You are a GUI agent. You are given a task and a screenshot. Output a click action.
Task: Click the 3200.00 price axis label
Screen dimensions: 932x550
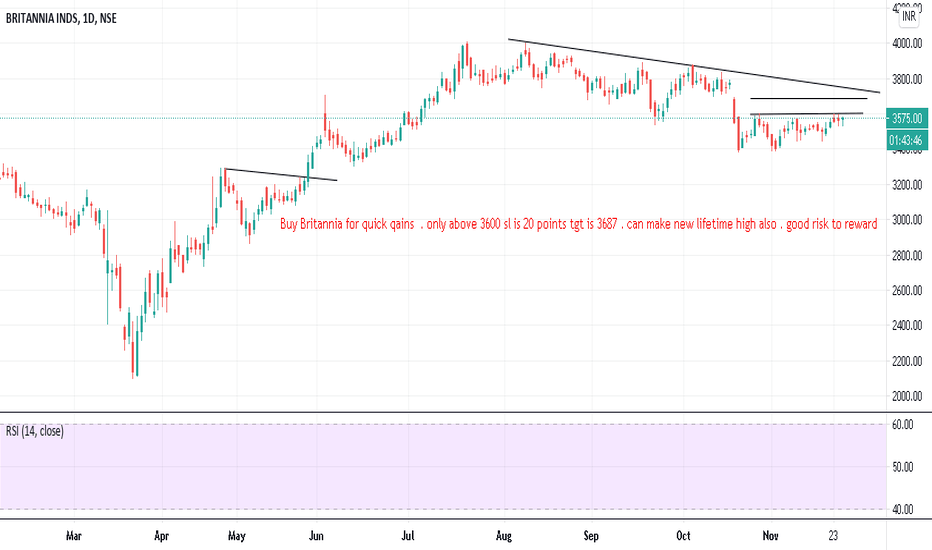click(907, 185)
